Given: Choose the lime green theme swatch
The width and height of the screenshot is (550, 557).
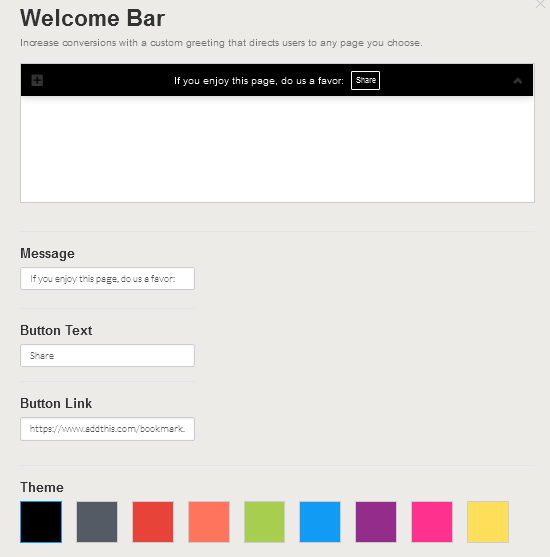Looking at the screenshot, I should [x=265, y=522].
